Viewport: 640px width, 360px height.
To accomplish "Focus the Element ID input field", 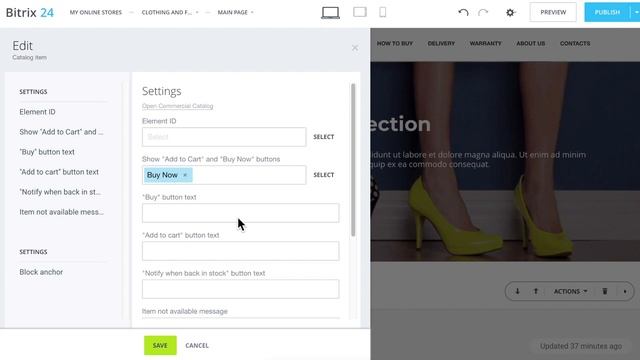I will tap(224, 137).
